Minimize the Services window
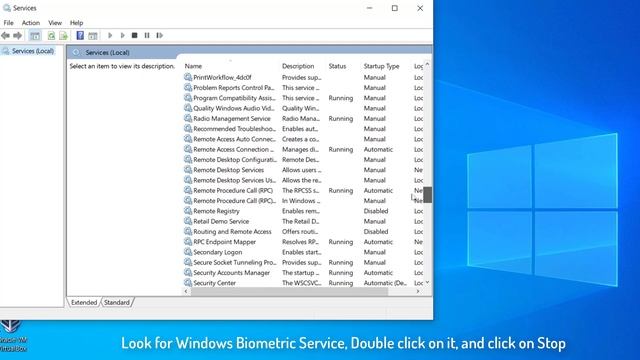The width and height of the screenshot is (640, 360). tap(369, 8)
